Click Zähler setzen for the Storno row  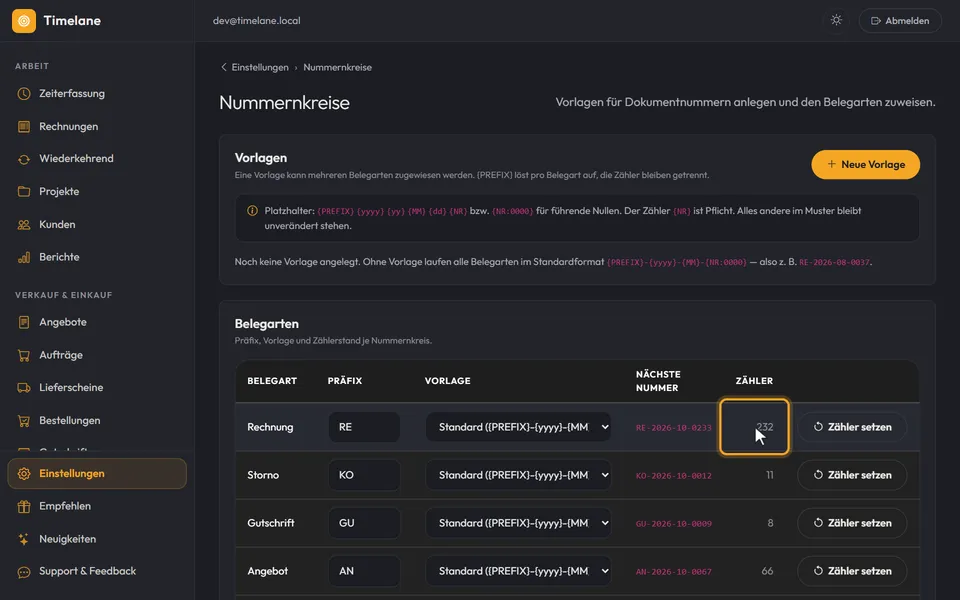coord(852,475)
